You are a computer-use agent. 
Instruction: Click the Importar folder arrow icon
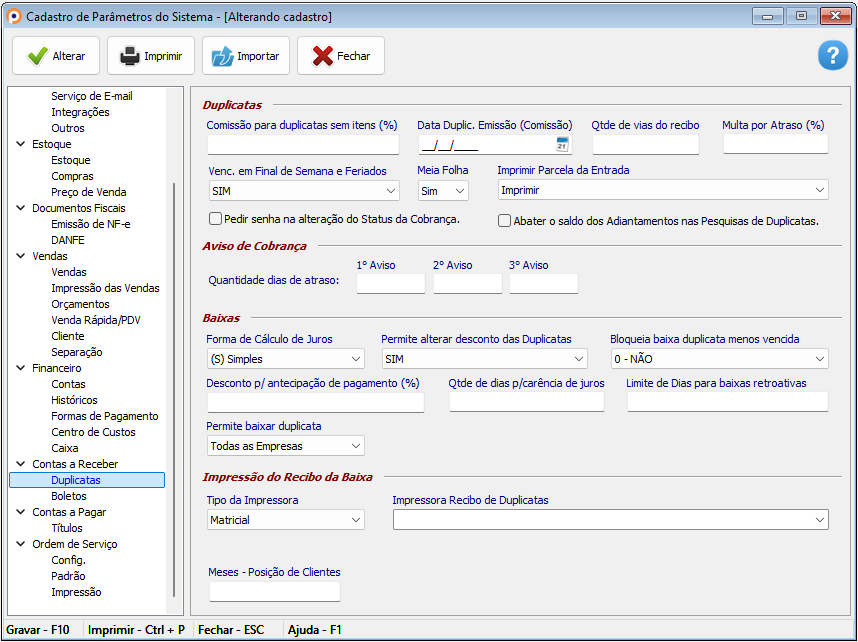tap(222, 56)
